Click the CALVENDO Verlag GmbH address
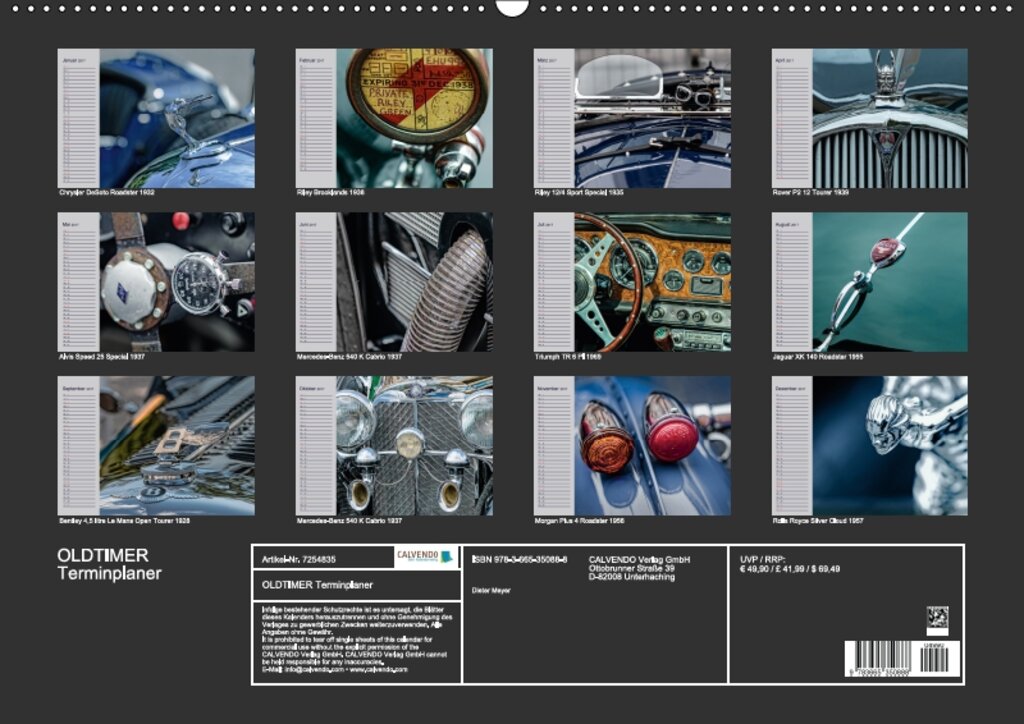Screen dimensions: 1024x724 (639, 568)
